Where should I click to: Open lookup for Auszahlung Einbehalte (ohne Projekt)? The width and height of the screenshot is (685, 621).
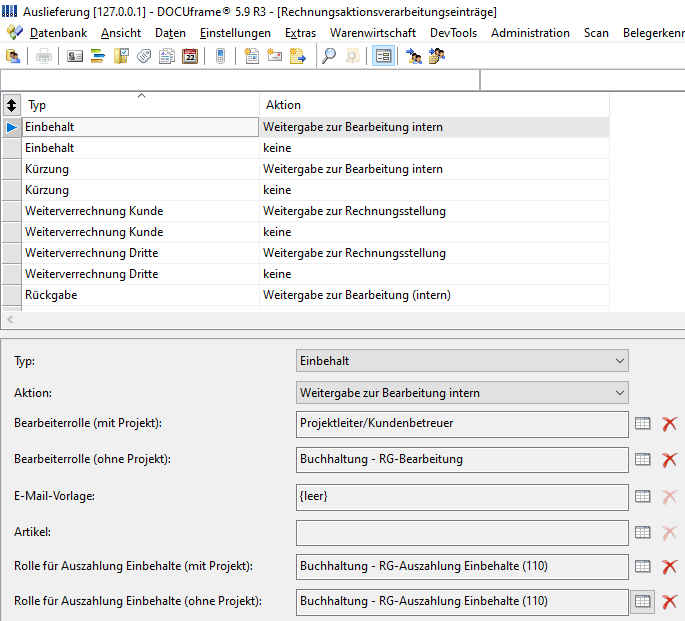tap(643, 601)
